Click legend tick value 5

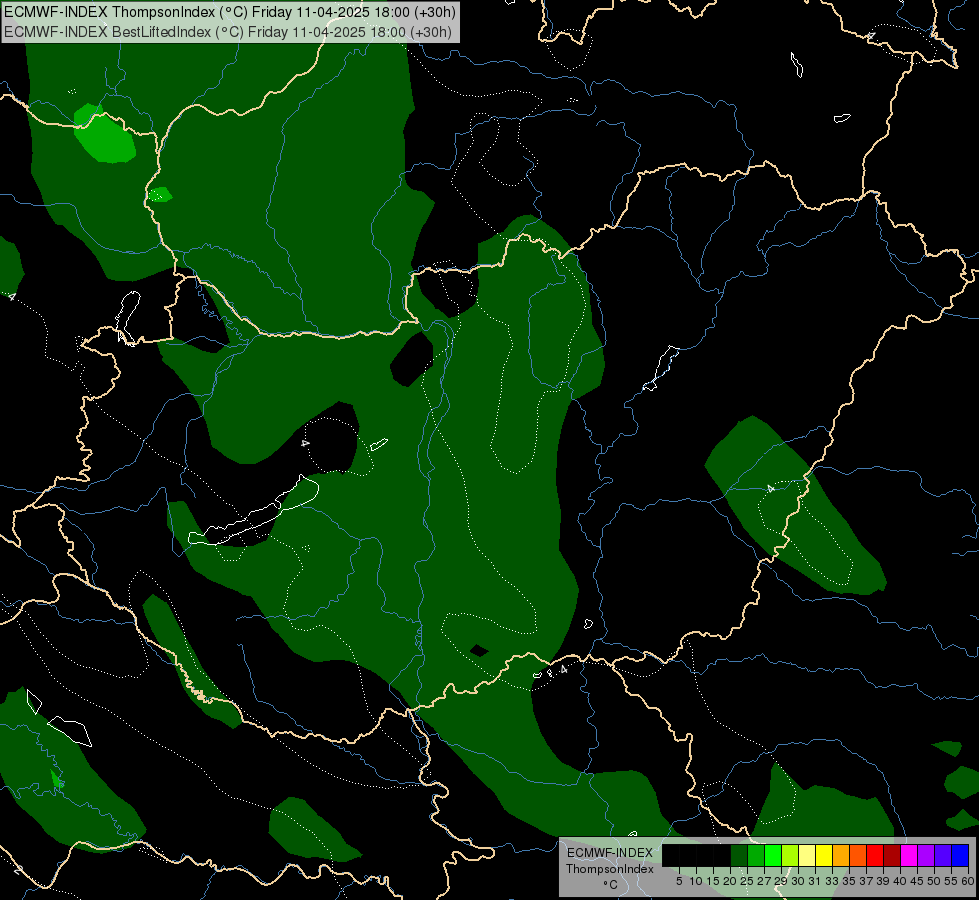tap(679, 881)
